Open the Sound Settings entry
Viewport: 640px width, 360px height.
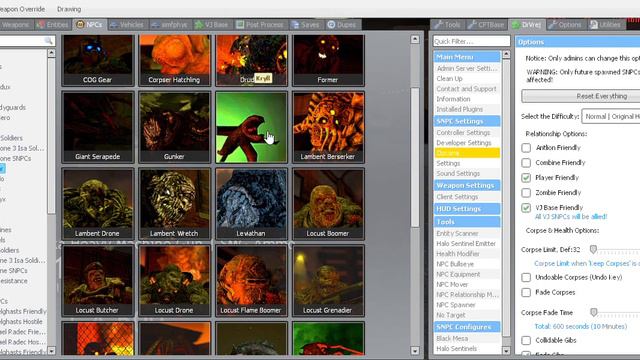pos(467,173)
